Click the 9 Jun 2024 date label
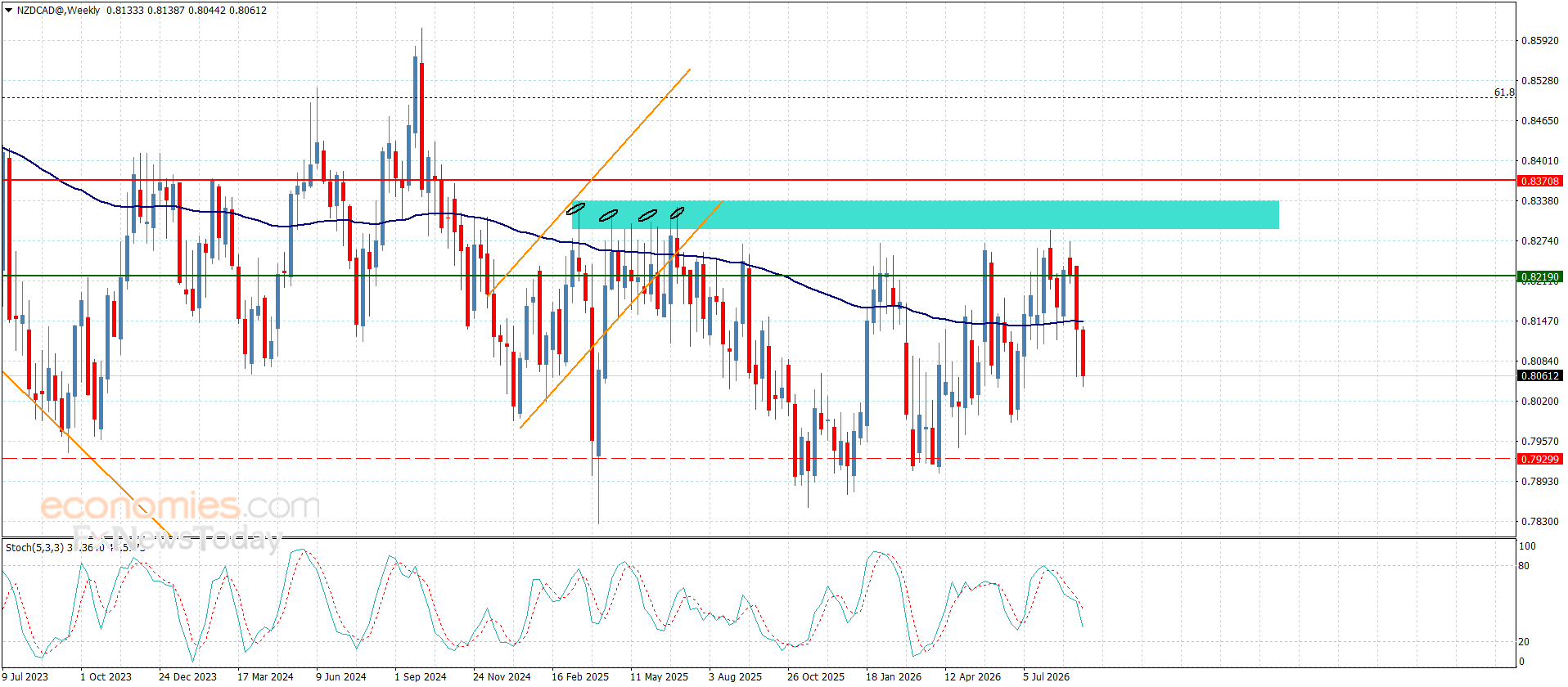 pos(341,676)
